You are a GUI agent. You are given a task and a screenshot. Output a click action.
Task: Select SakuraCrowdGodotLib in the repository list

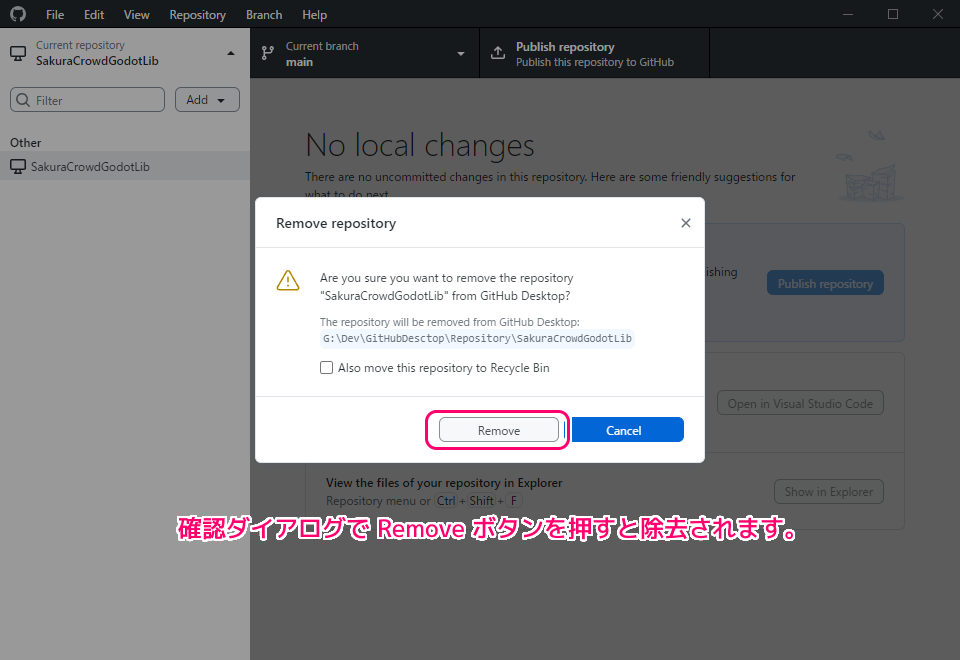click(125, 166)
